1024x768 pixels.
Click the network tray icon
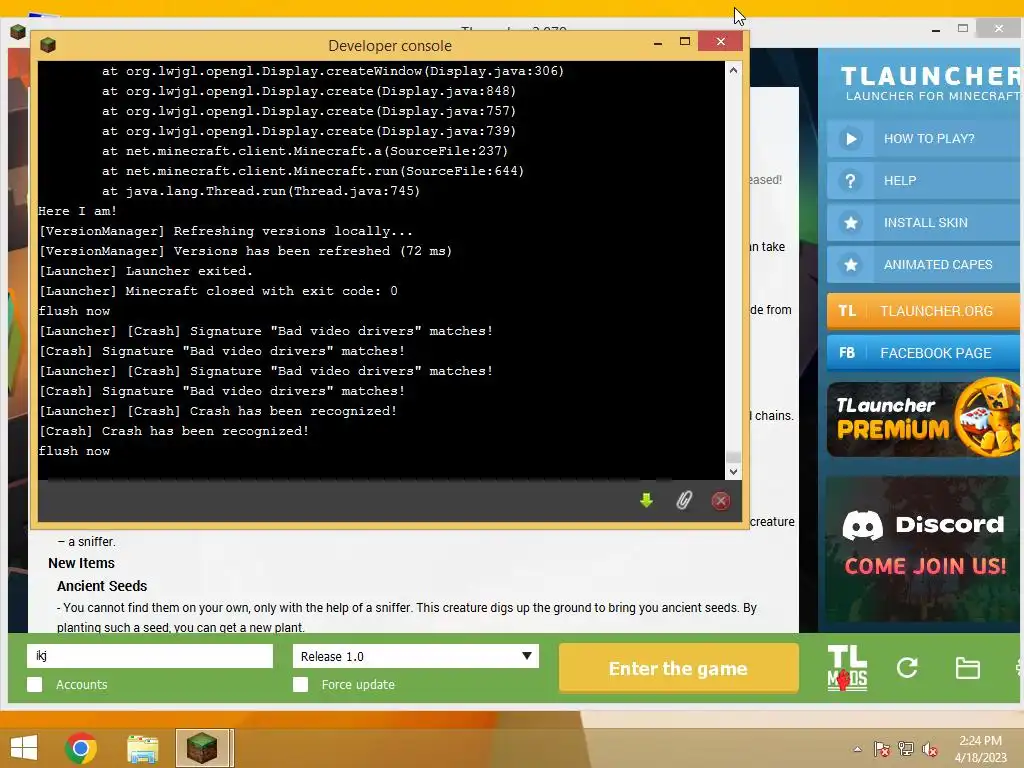coord(906,749)
